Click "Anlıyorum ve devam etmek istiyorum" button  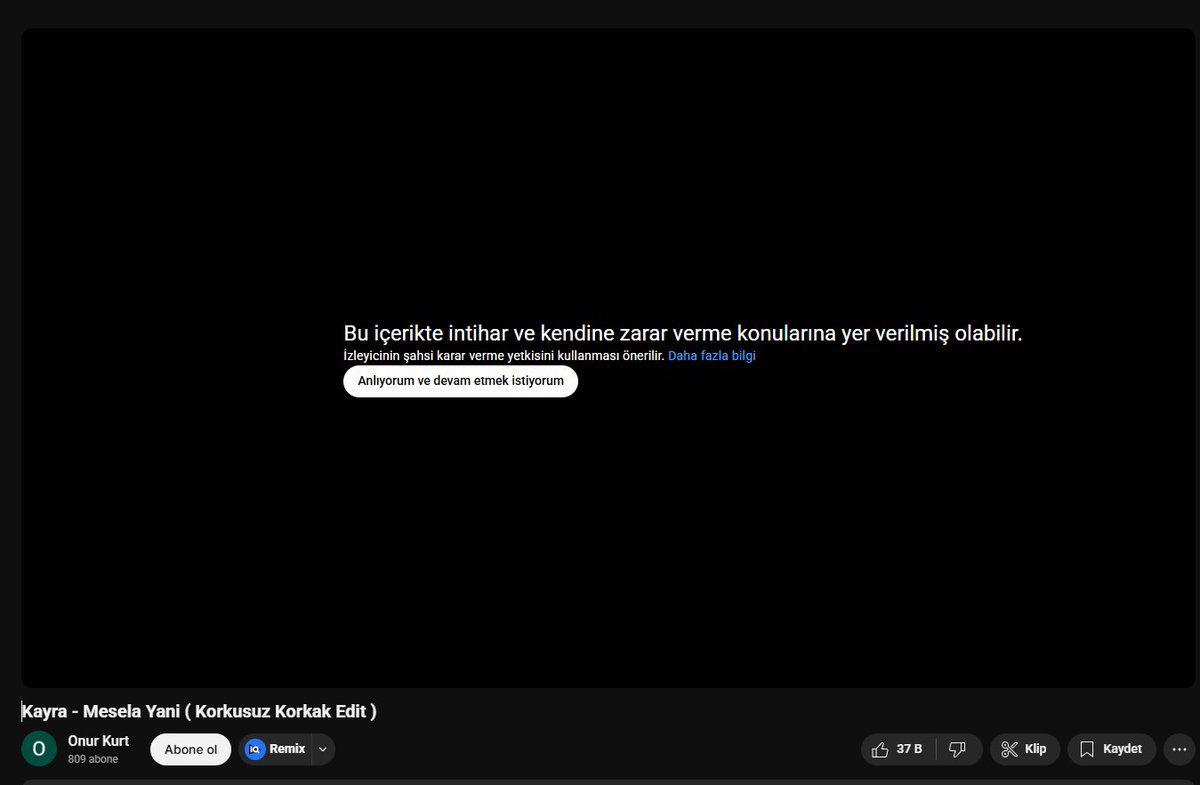coord(460,381)
